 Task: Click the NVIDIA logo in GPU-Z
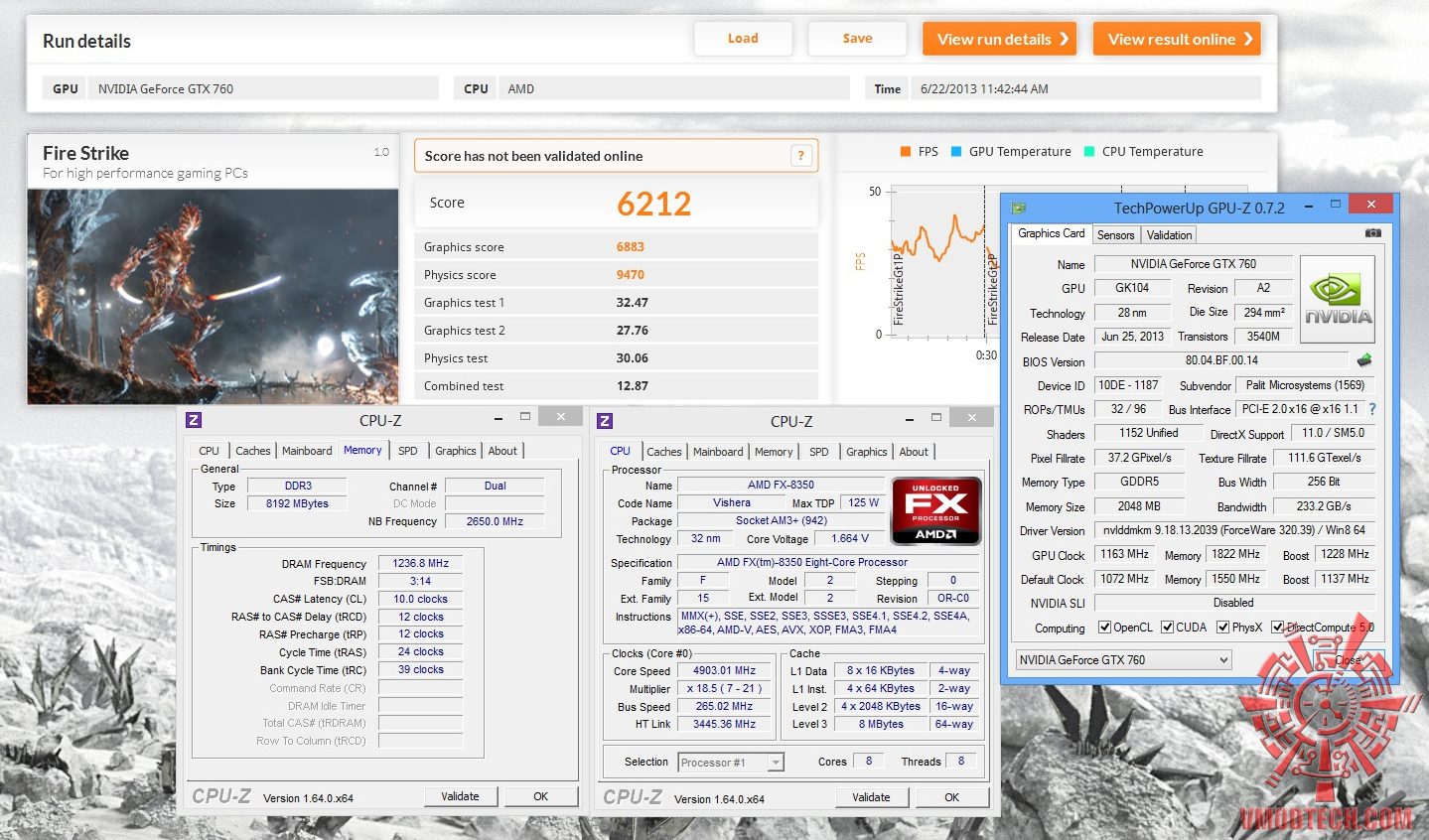click(1338, 300)
